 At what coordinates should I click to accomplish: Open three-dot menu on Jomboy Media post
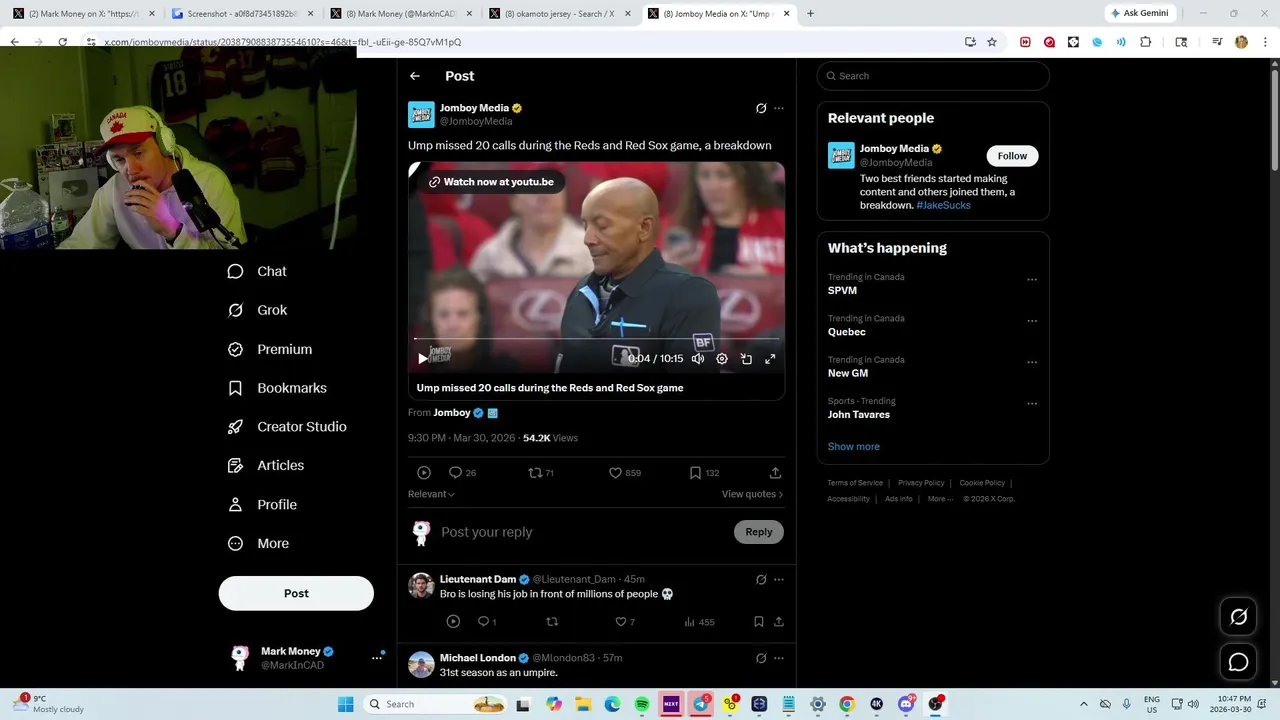pyautogui.click(x=779, y=108)
